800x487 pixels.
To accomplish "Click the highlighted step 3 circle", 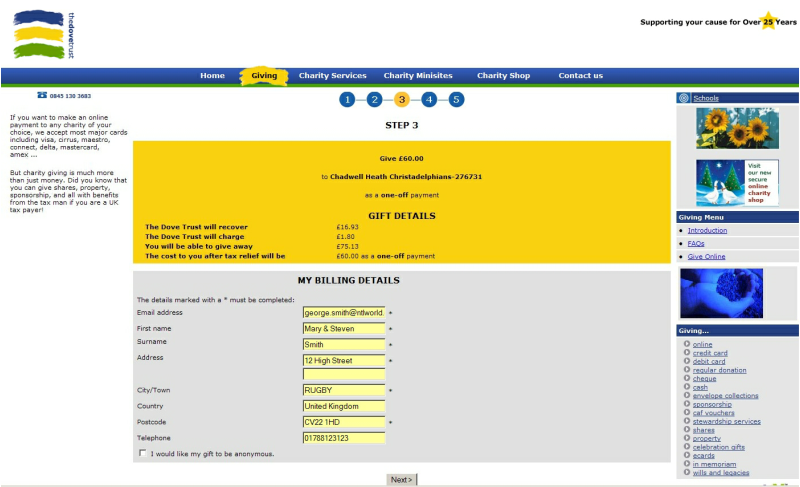I will coord(402,99).
